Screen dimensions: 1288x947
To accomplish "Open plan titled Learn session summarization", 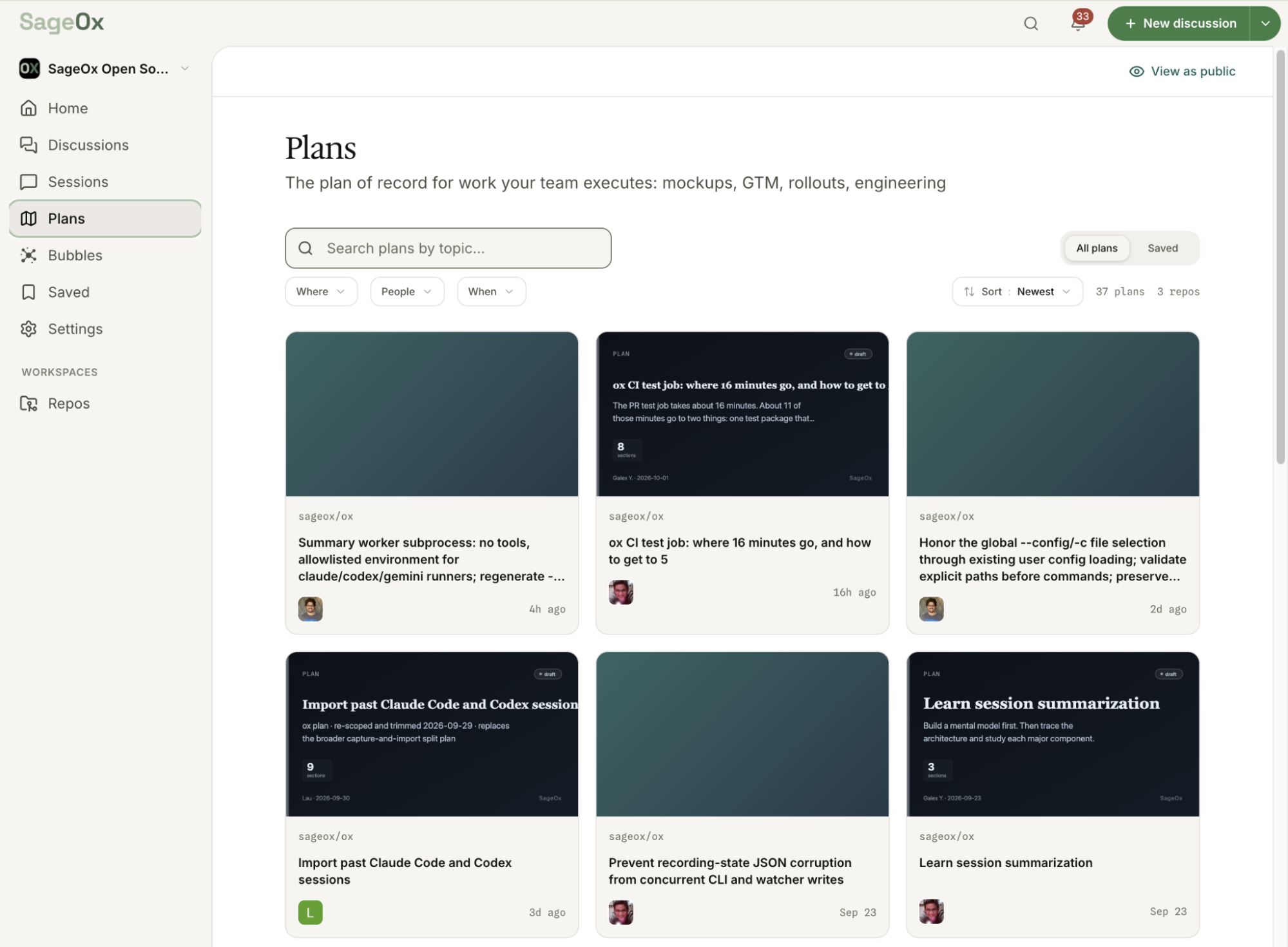I will point(1005,863).
